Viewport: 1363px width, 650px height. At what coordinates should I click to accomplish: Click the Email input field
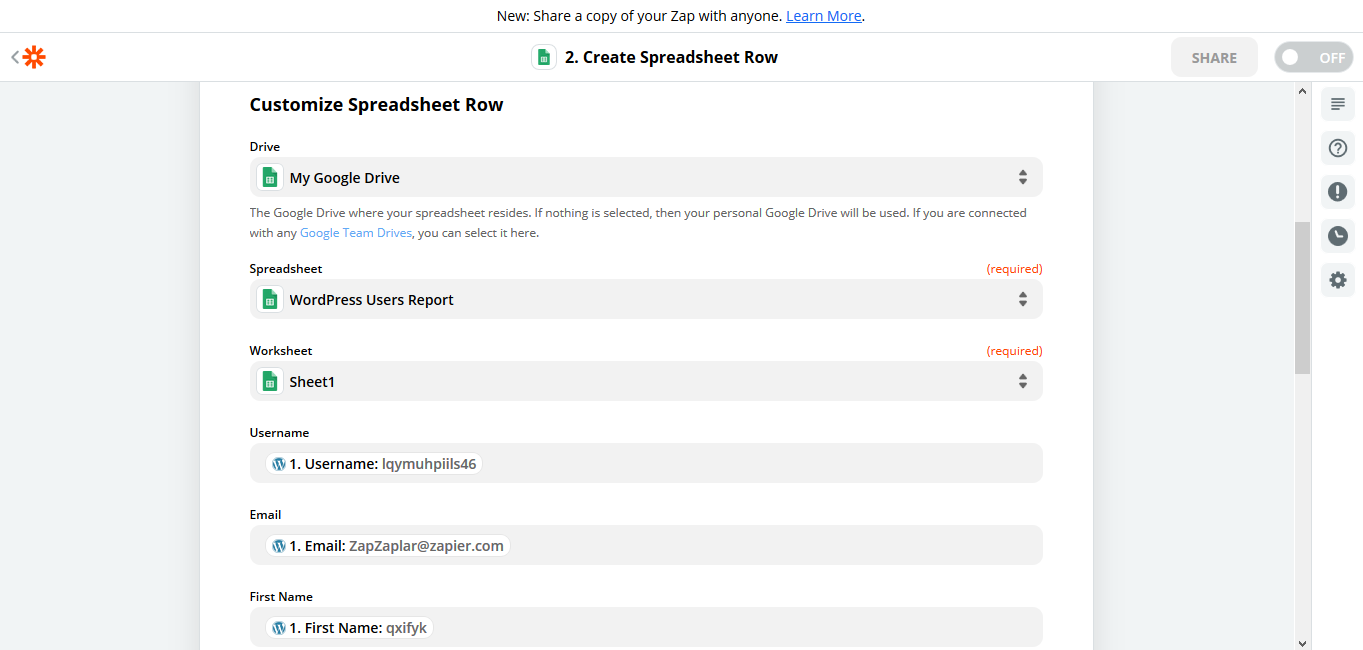pyautogui.click(x=646, y=545)
